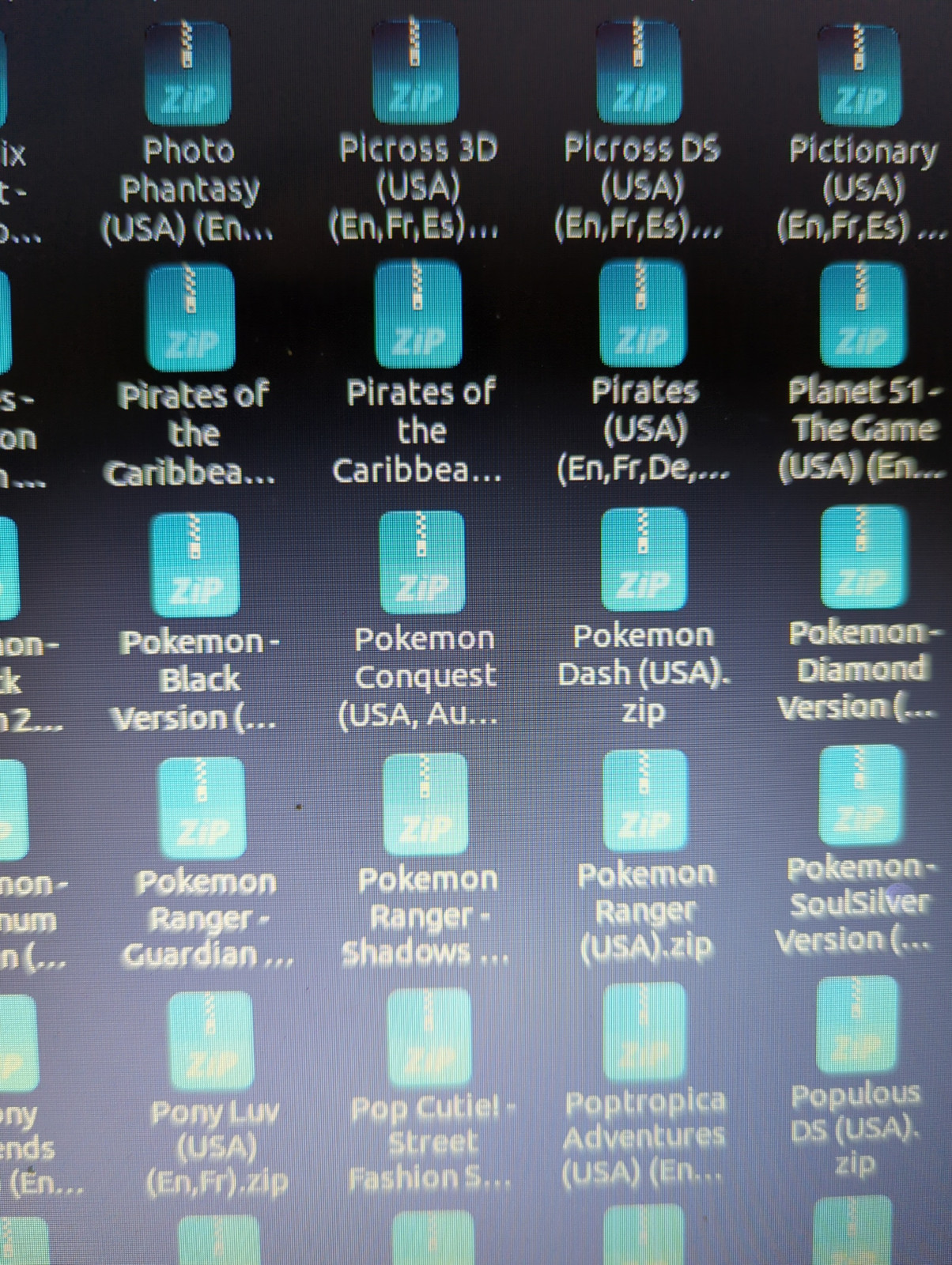Select the Pirates (USA) (En,Fr,De) zip icon

(x=643, y=313)
